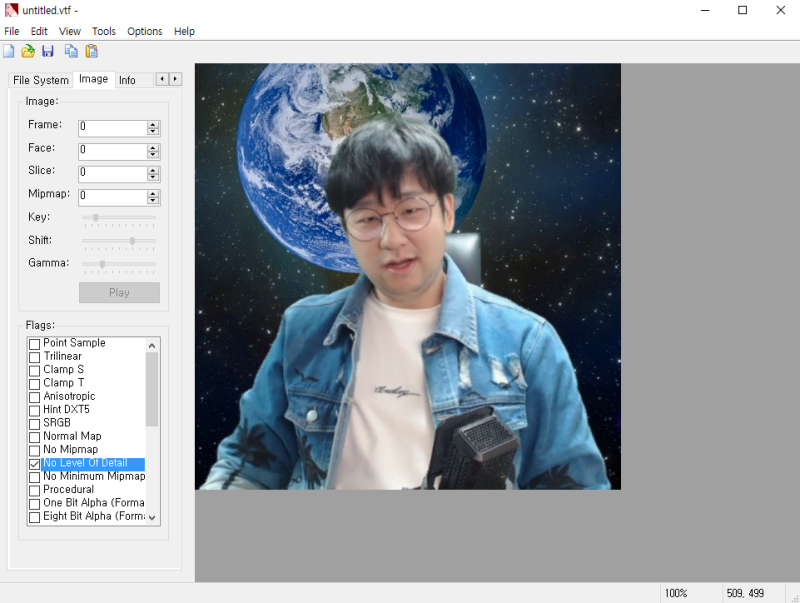This screenshot has height=603, width=800.
Task: Open the Edit menu
Action: [x=39, y=31]
